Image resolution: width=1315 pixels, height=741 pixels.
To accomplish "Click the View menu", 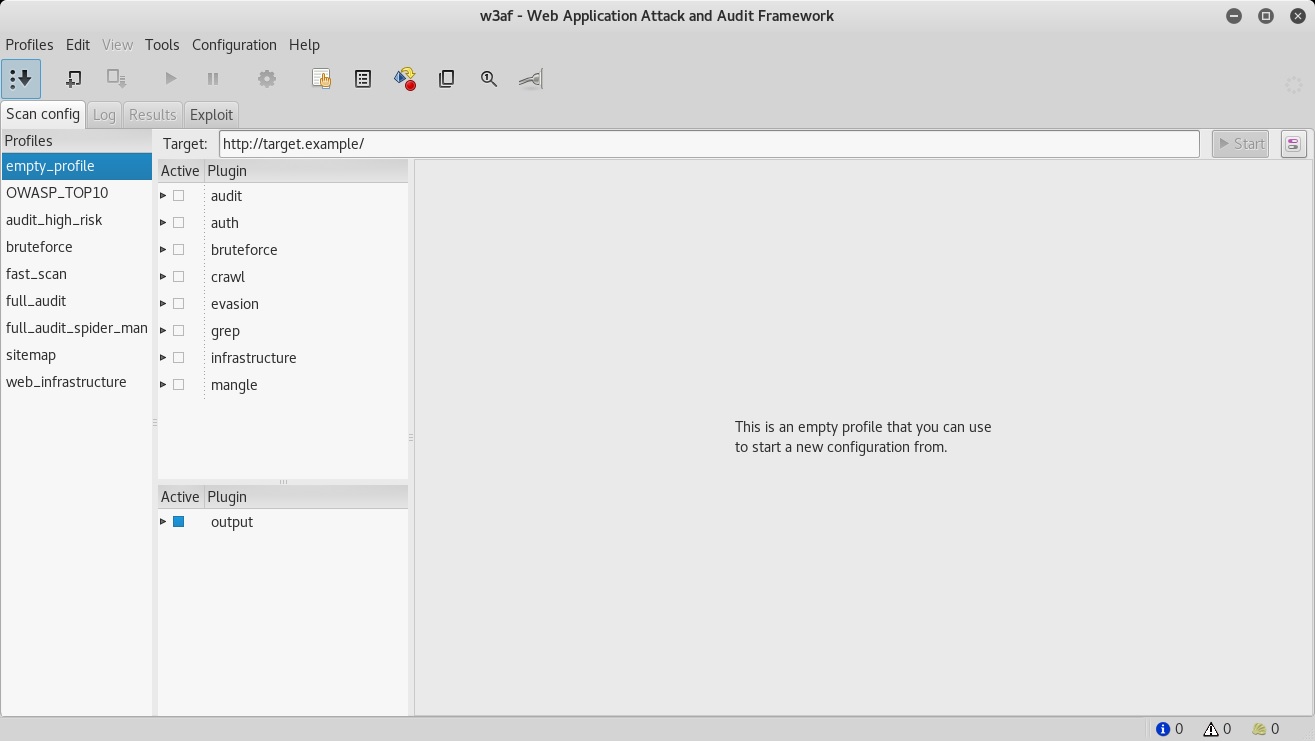I will 117,45.
